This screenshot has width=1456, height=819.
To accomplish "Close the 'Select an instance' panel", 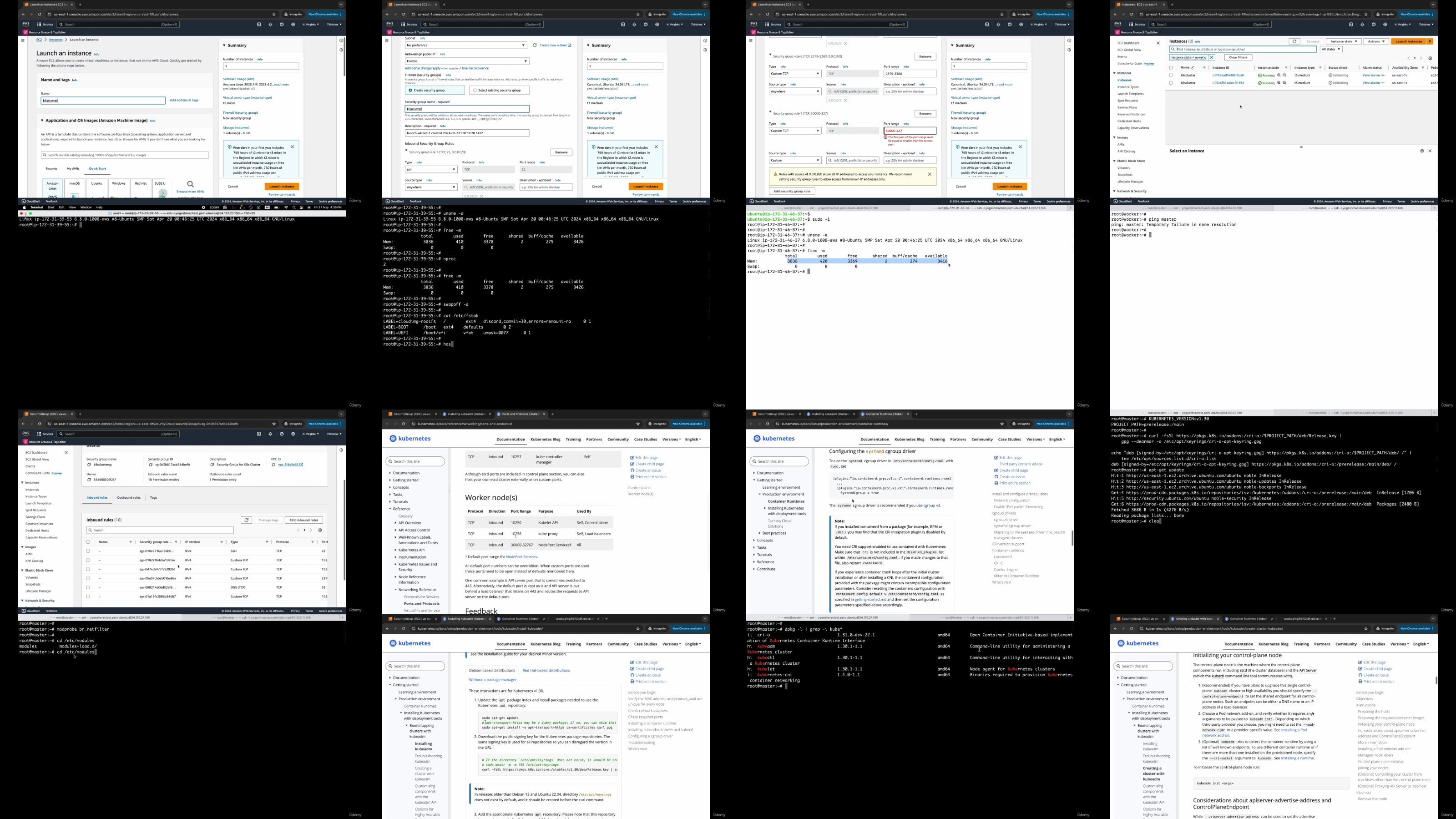I will [1430, 151].
